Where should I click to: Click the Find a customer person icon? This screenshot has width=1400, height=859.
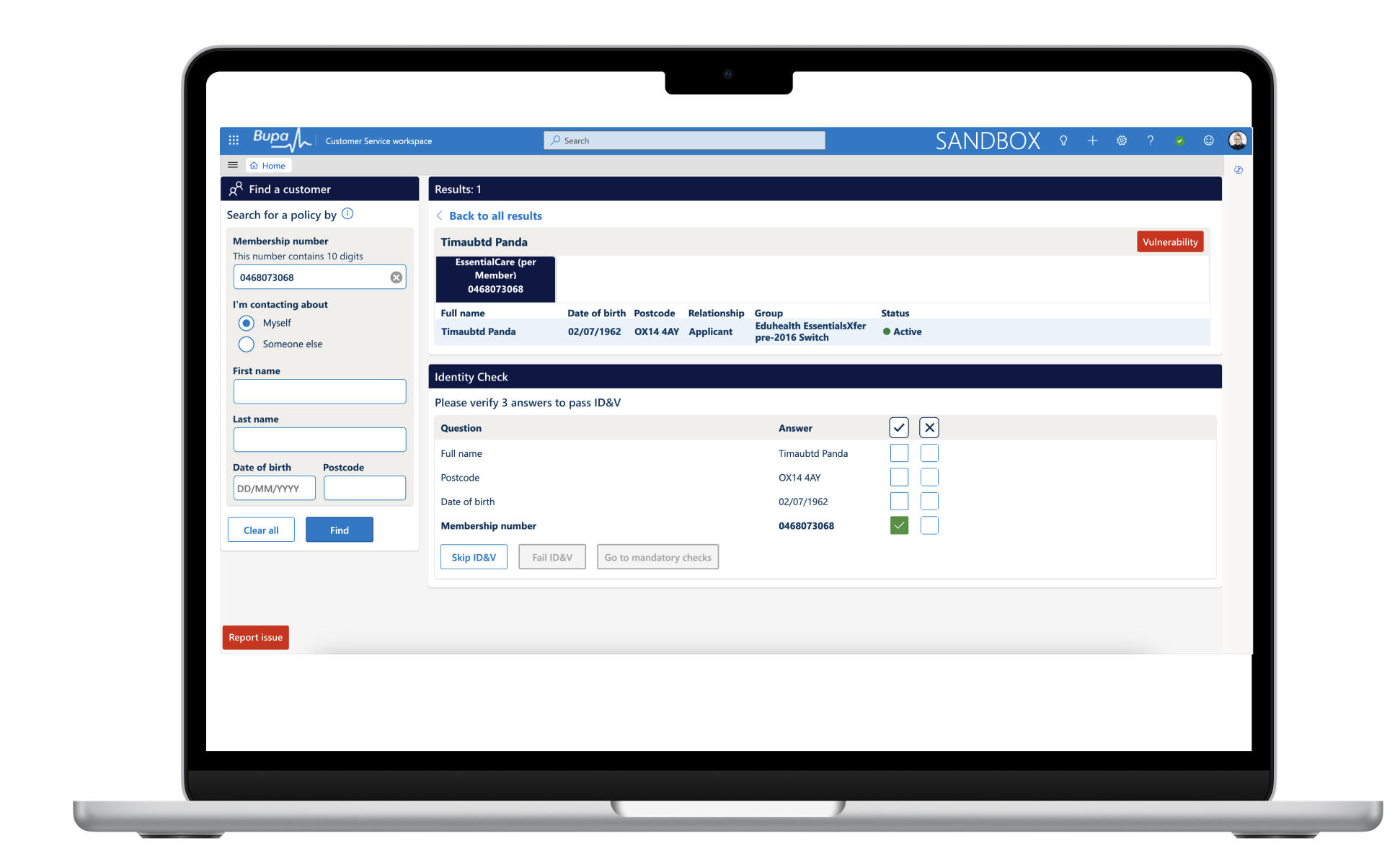pos(236,189)
